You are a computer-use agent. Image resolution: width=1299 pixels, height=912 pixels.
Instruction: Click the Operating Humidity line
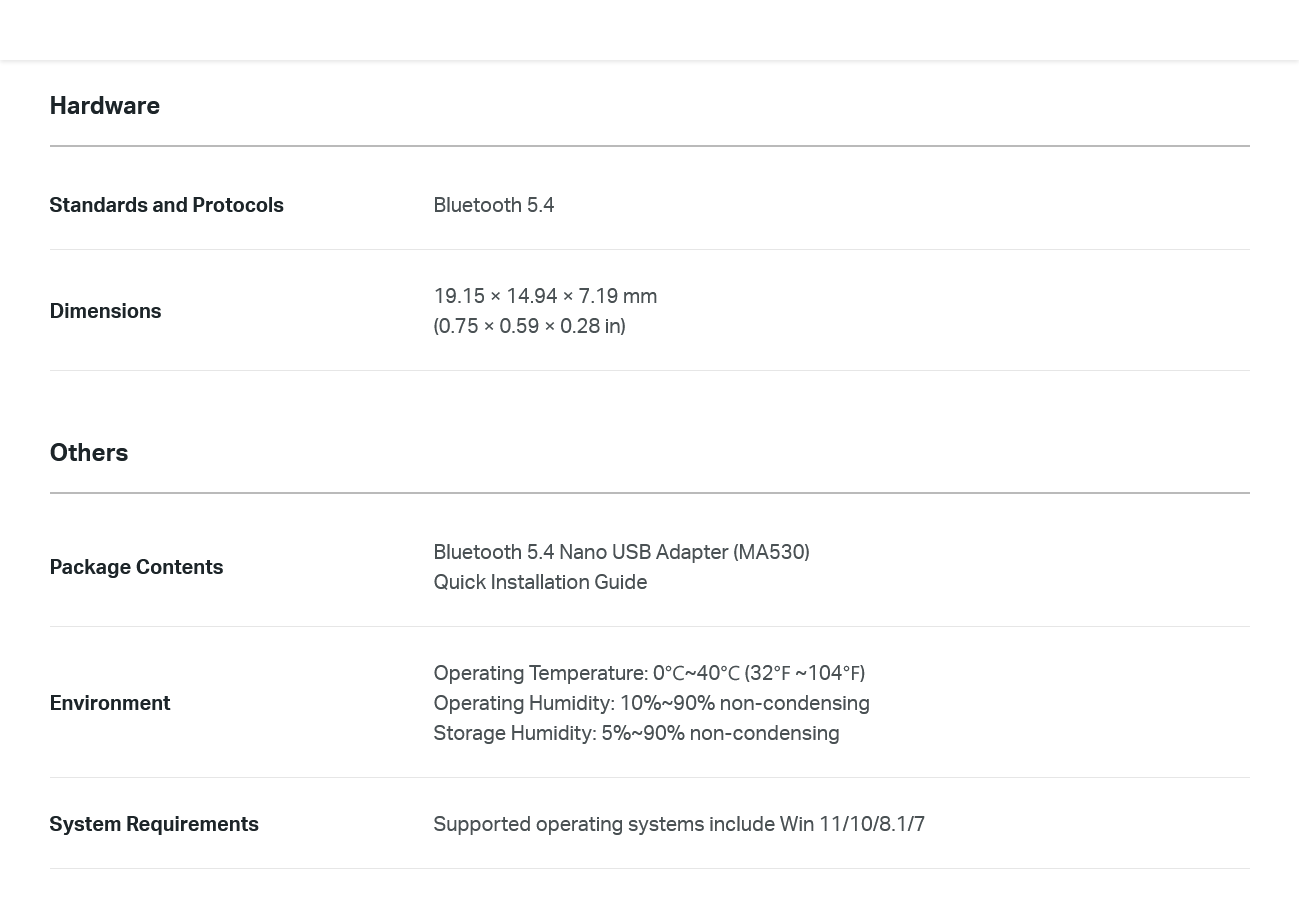pos(651,703)
